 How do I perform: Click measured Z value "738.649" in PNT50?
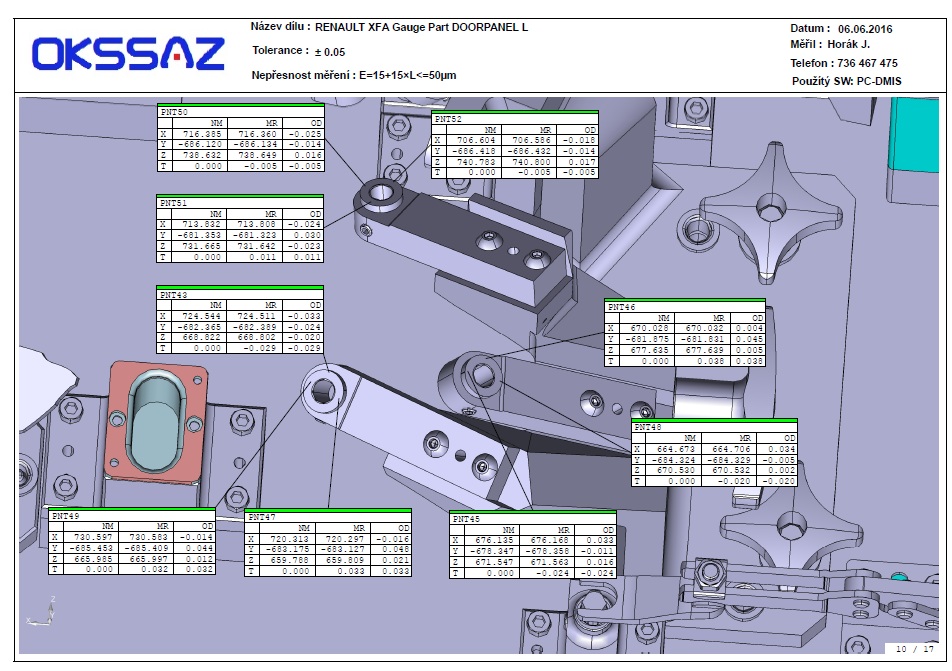[x=257, y=155]
